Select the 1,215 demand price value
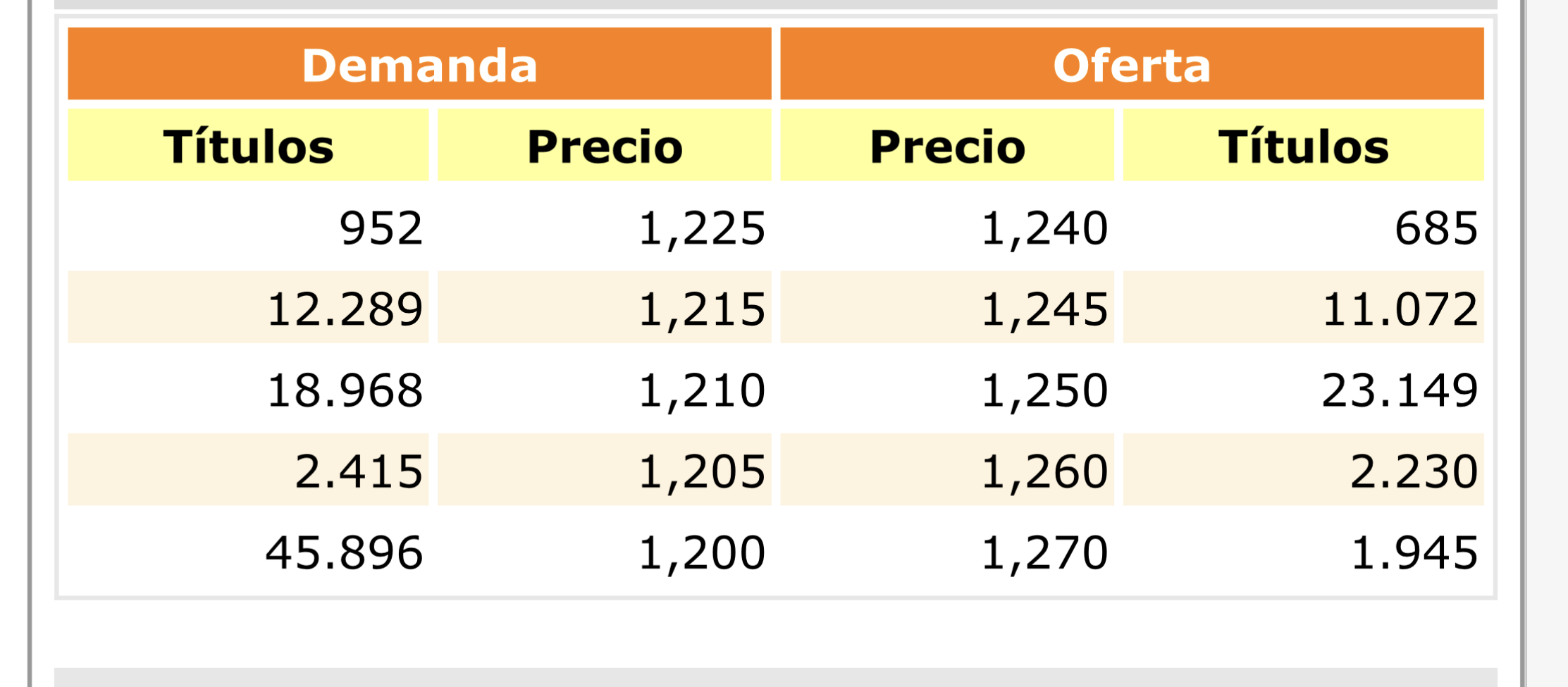1568x687 pixels. pos(702,310)
